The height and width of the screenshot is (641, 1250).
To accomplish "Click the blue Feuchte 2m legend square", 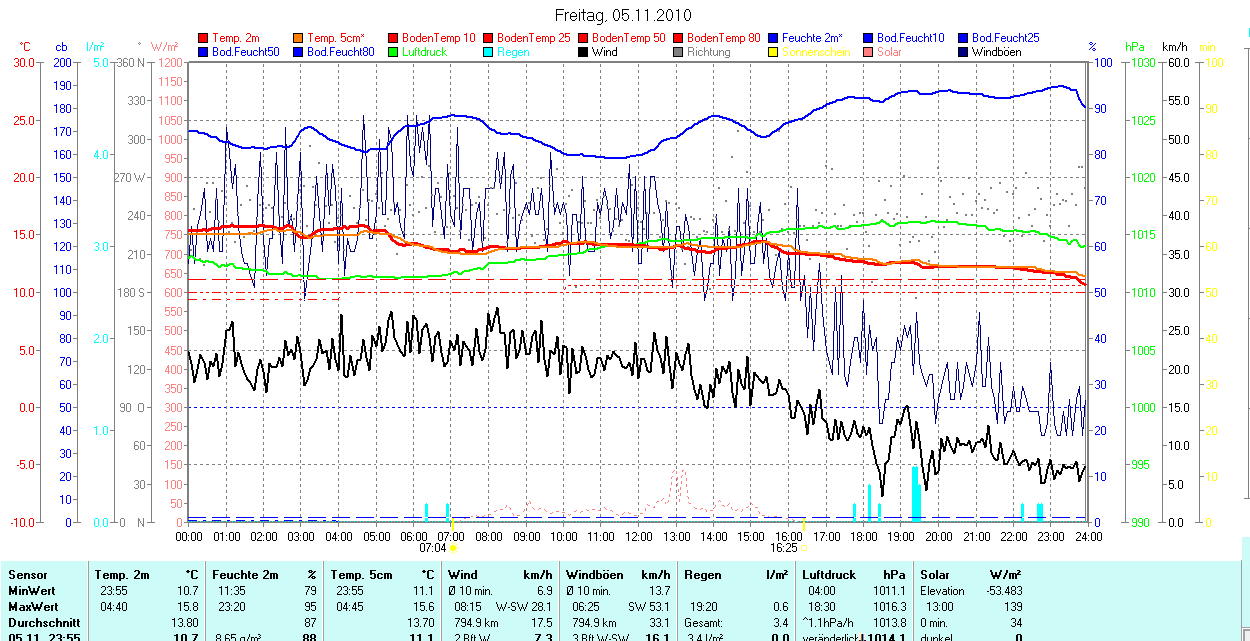I will (774, 38).
